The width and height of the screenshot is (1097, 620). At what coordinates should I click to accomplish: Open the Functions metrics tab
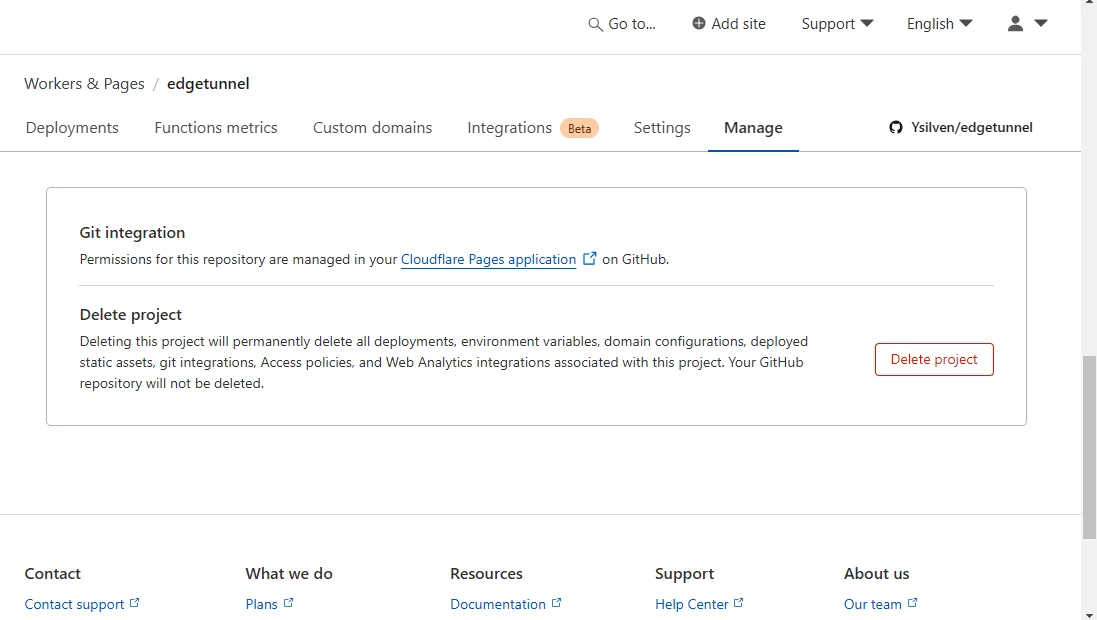coord(215,128)
